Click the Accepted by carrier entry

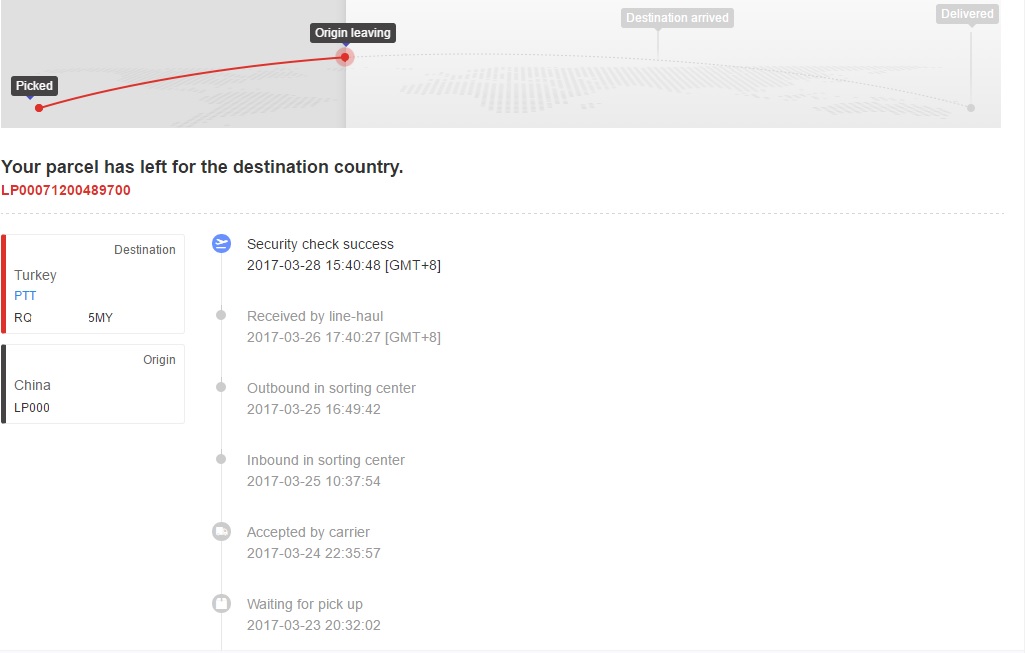click(x=309, y=532)
